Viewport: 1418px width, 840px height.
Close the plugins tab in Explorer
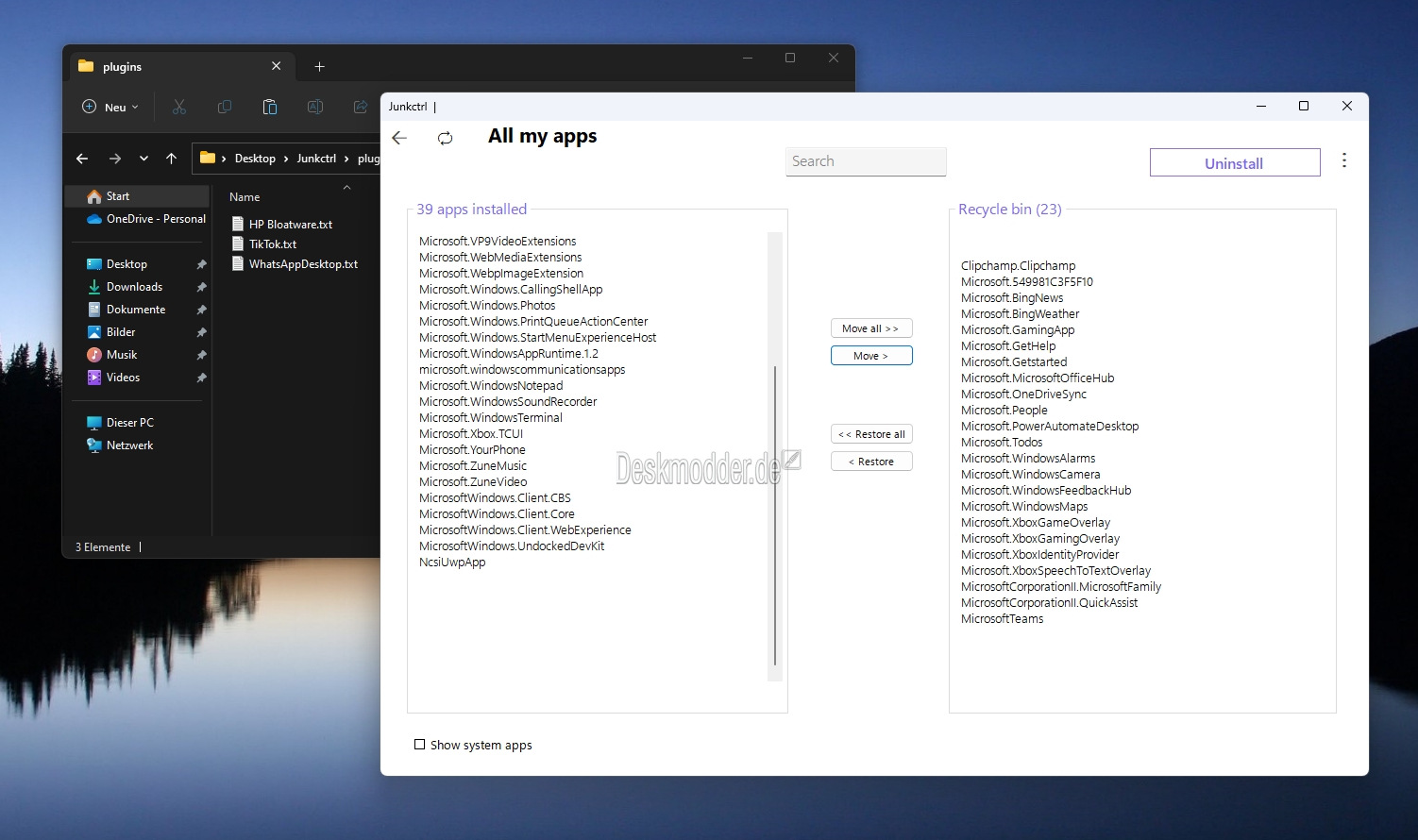pyautogui.click(x=276, y=66)
